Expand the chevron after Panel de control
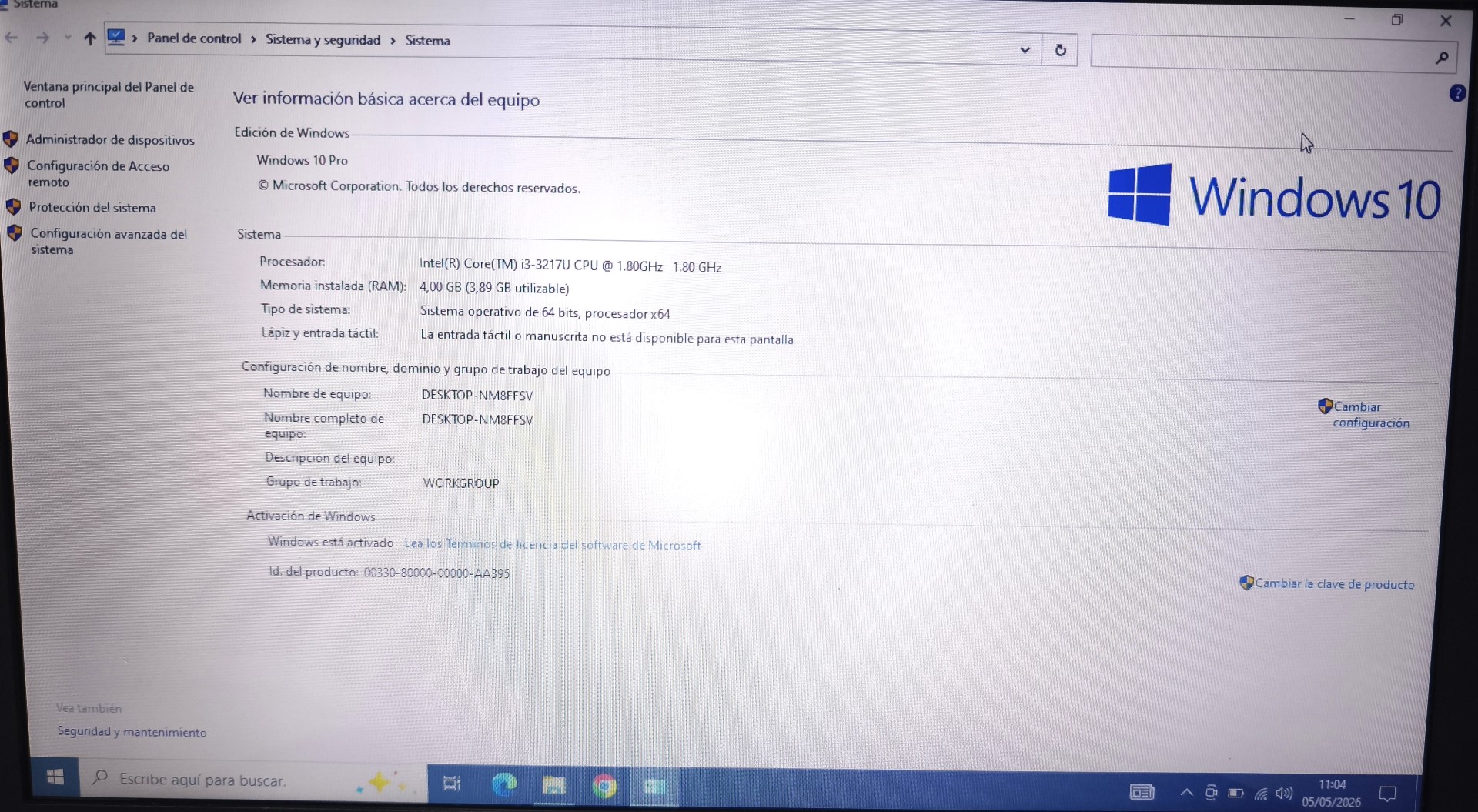 point(253,39)
